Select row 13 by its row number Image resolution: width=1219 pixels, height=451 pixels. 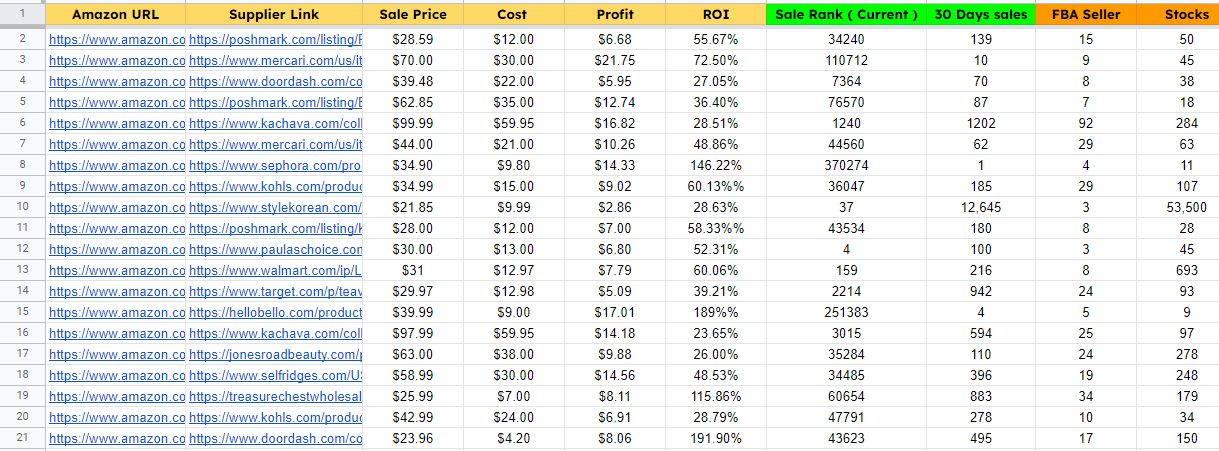(22, 270)
